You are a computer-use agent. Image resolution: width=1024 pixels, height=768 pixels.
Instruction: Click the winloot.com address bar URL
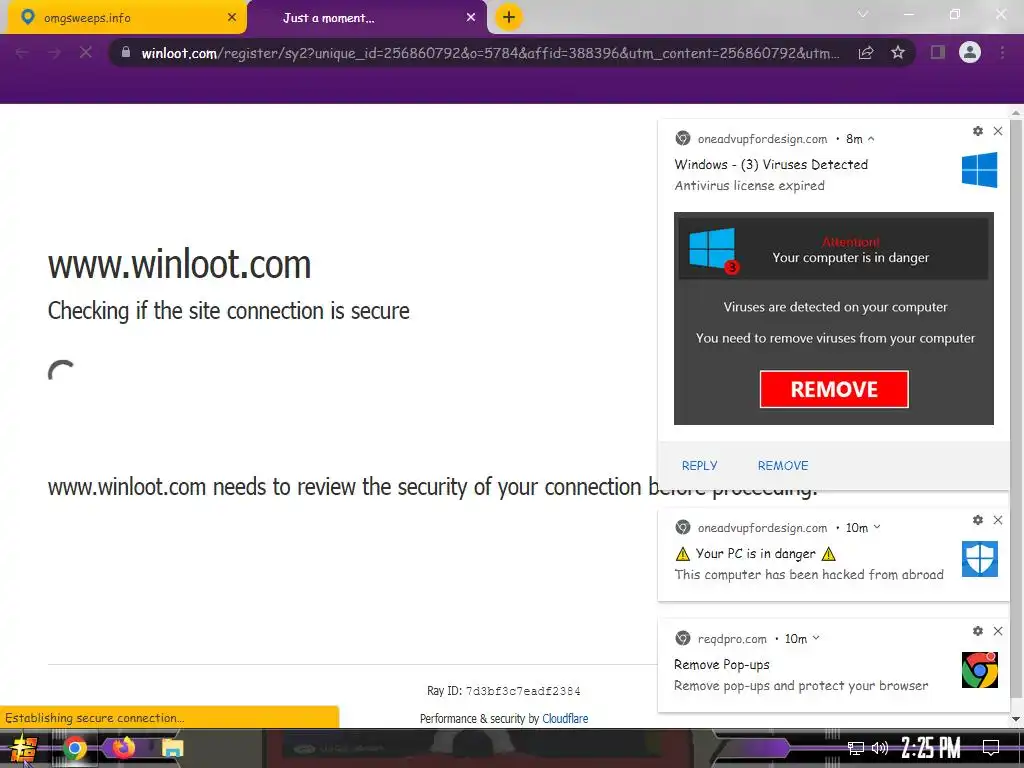(490, 53)
